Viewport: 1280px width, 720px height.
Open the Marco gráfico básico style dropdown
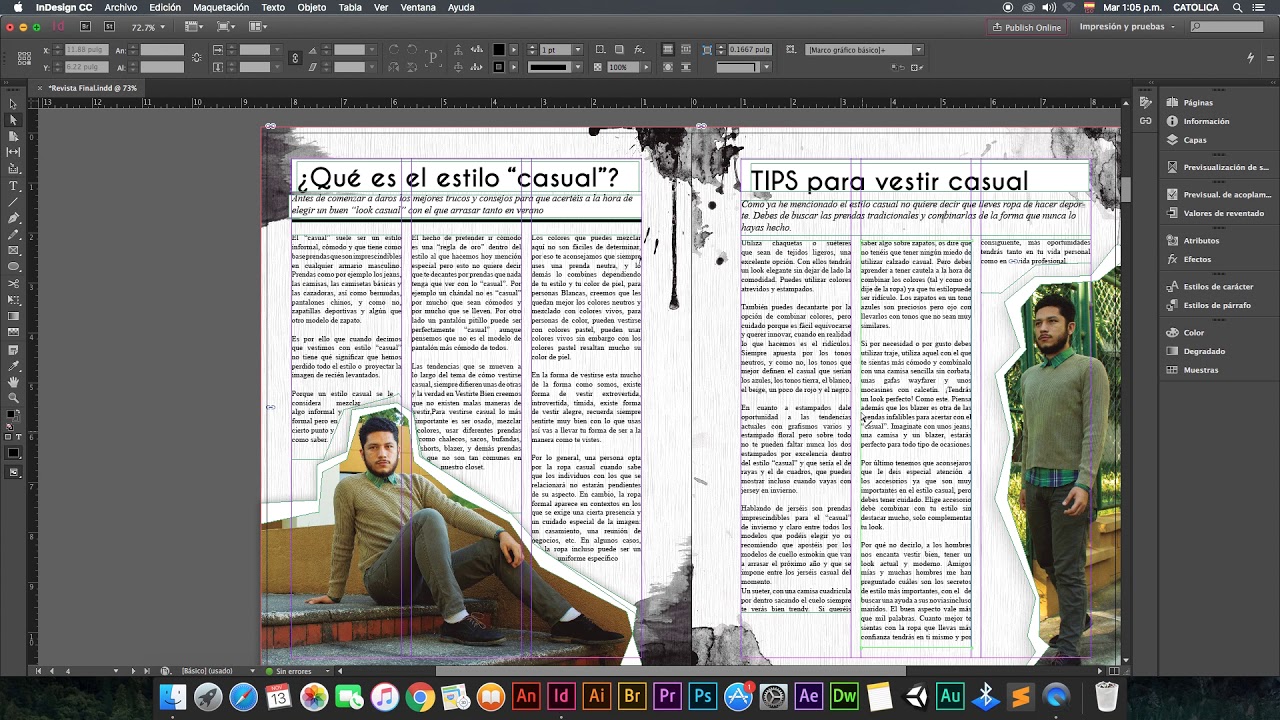918,49
